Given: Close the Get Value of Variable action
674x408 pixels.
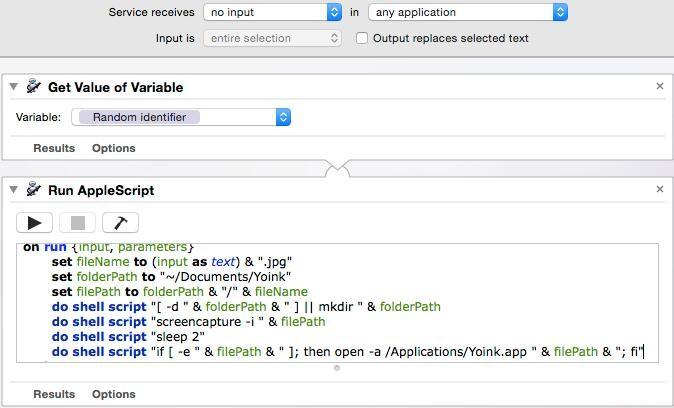Looking at the screenshot, I should 659,87.
